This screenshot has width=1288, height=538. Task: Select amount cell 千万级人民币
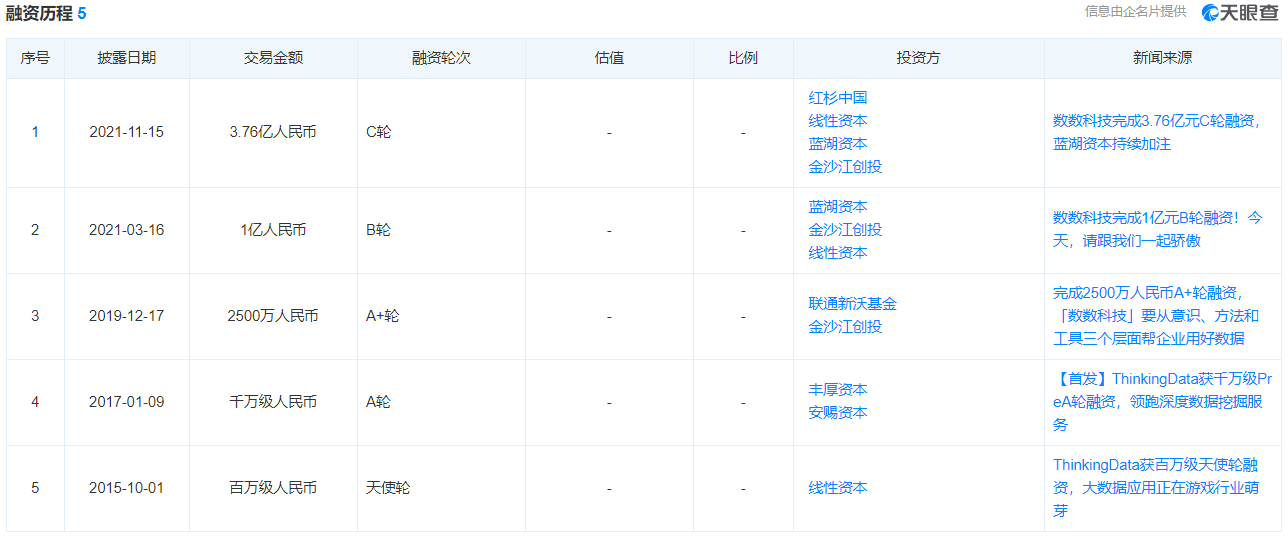[x=273, y=402]
